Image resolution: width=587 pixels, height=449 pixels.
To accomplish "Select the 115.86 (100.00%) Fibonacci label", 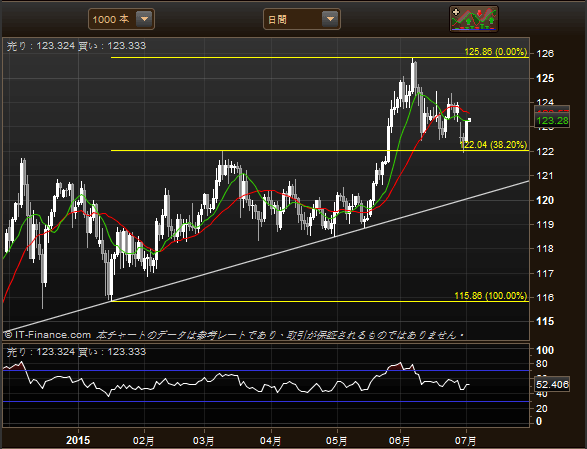I will (491, 296).
